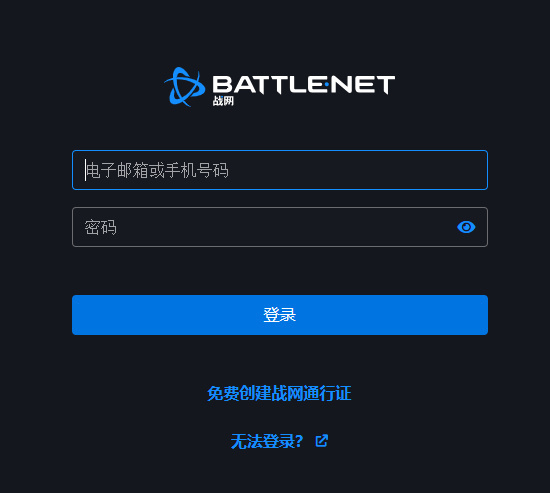Click the BATTLE.NET wordmark text
The height and width of the screenshot is (493, 550).
pos(304,85)
